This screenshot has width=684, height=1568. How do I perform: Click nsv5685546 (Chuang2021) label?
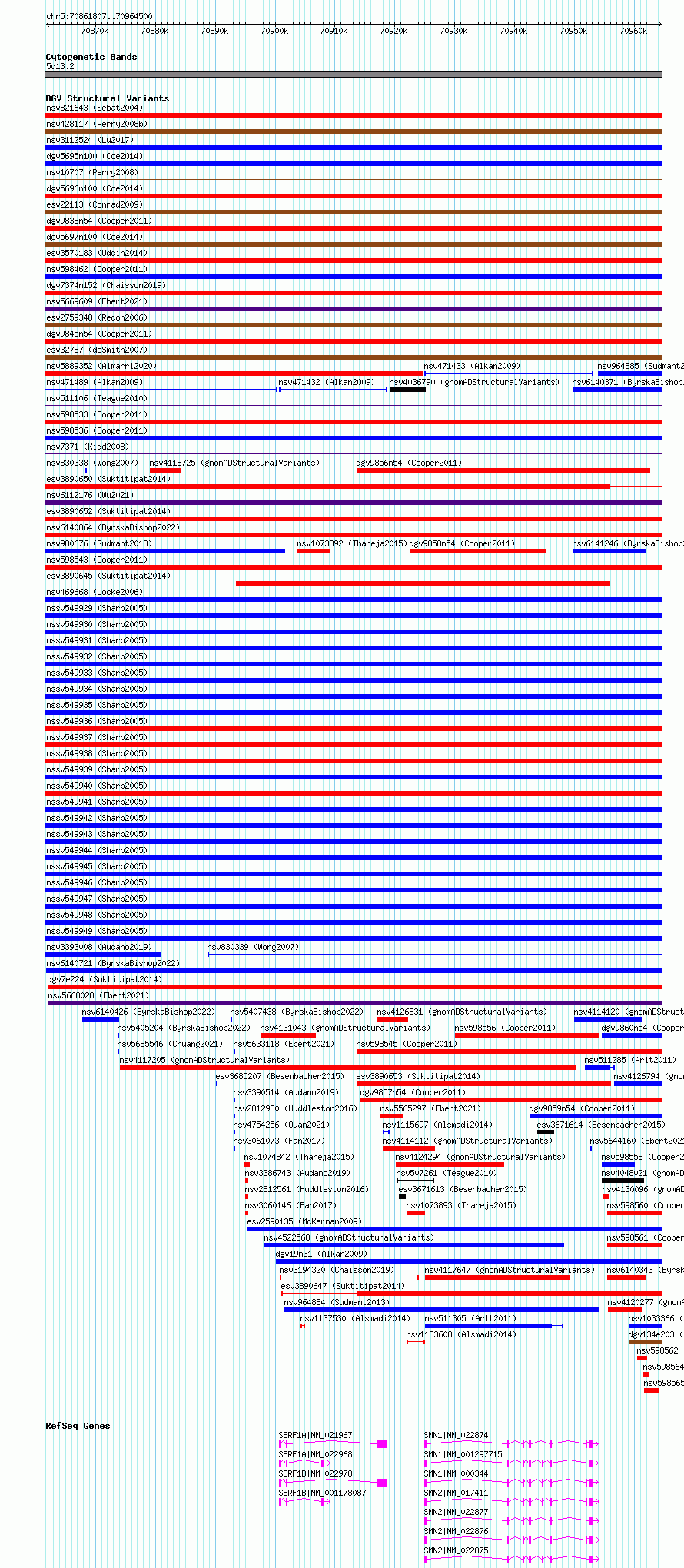[x=171, y=1044]
